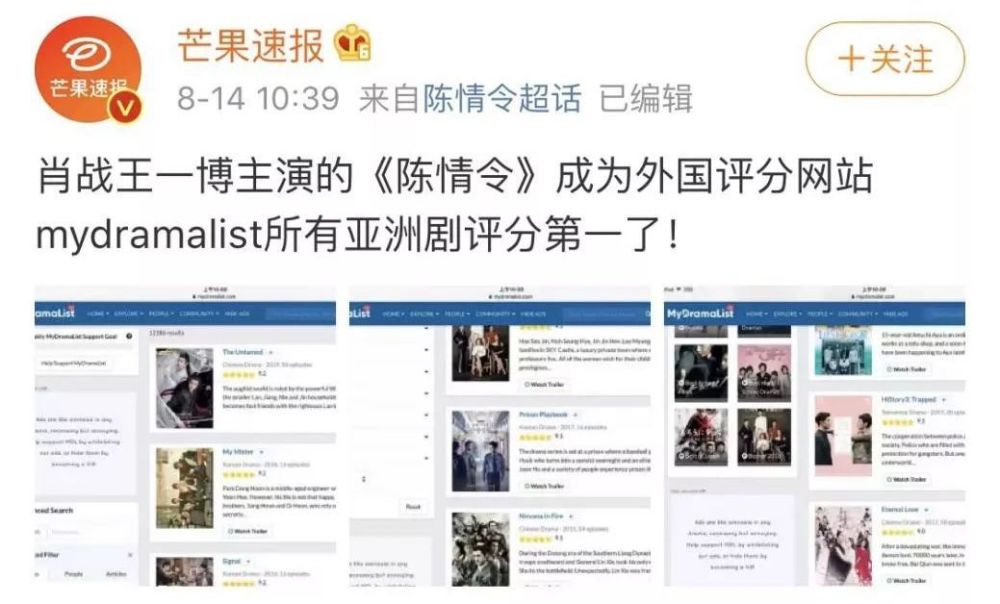Open third screenshot with MyDramaList logo
The height and width of the screenshot is (604, 1000).
(814, 436)
